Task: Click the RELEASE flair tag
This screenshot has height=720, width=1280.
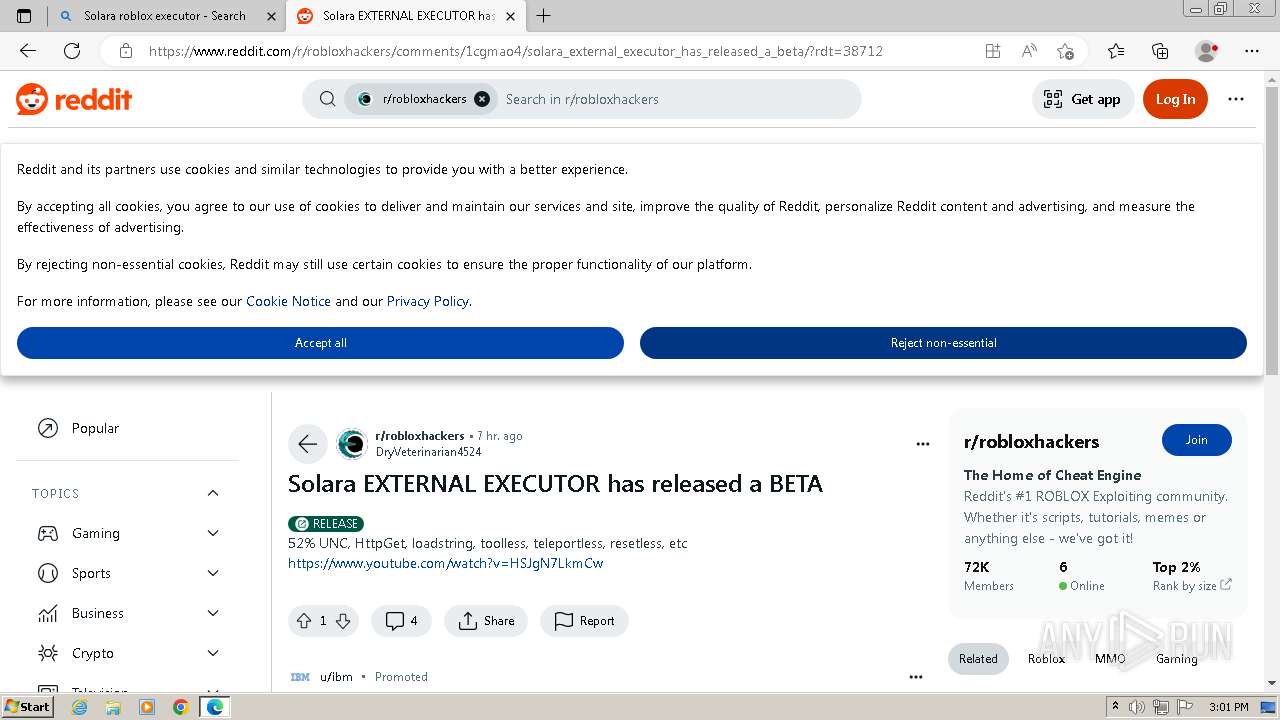Action: click(326, 524)
